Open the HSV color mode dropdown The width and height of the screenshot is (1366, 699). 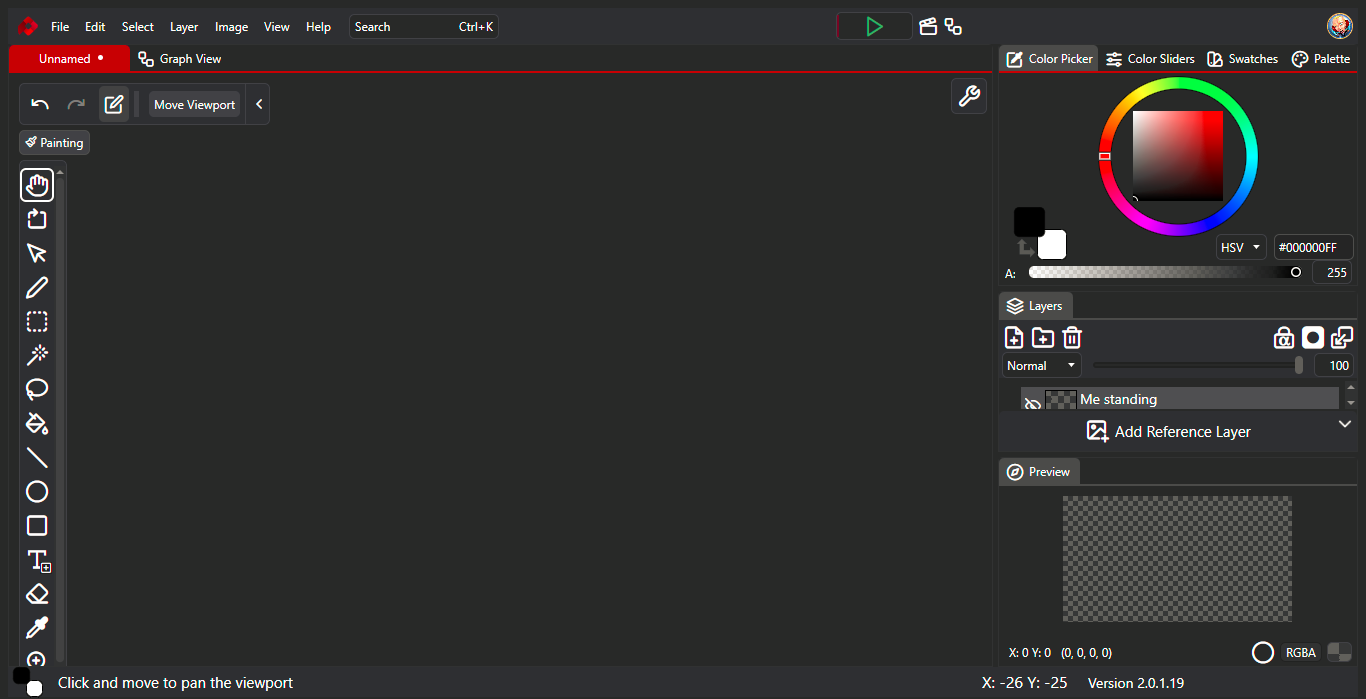[x=1241, y=247]
